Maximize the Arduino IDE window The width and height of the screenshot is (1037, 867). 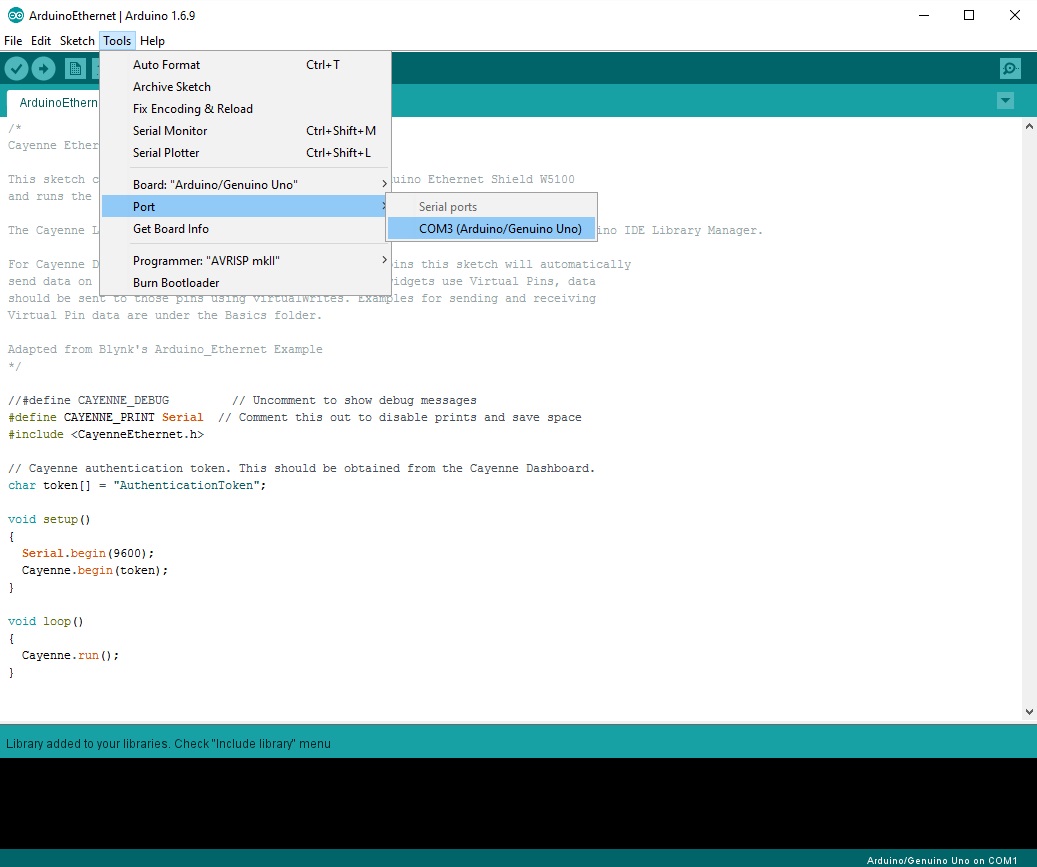click(x=969, y=15)
